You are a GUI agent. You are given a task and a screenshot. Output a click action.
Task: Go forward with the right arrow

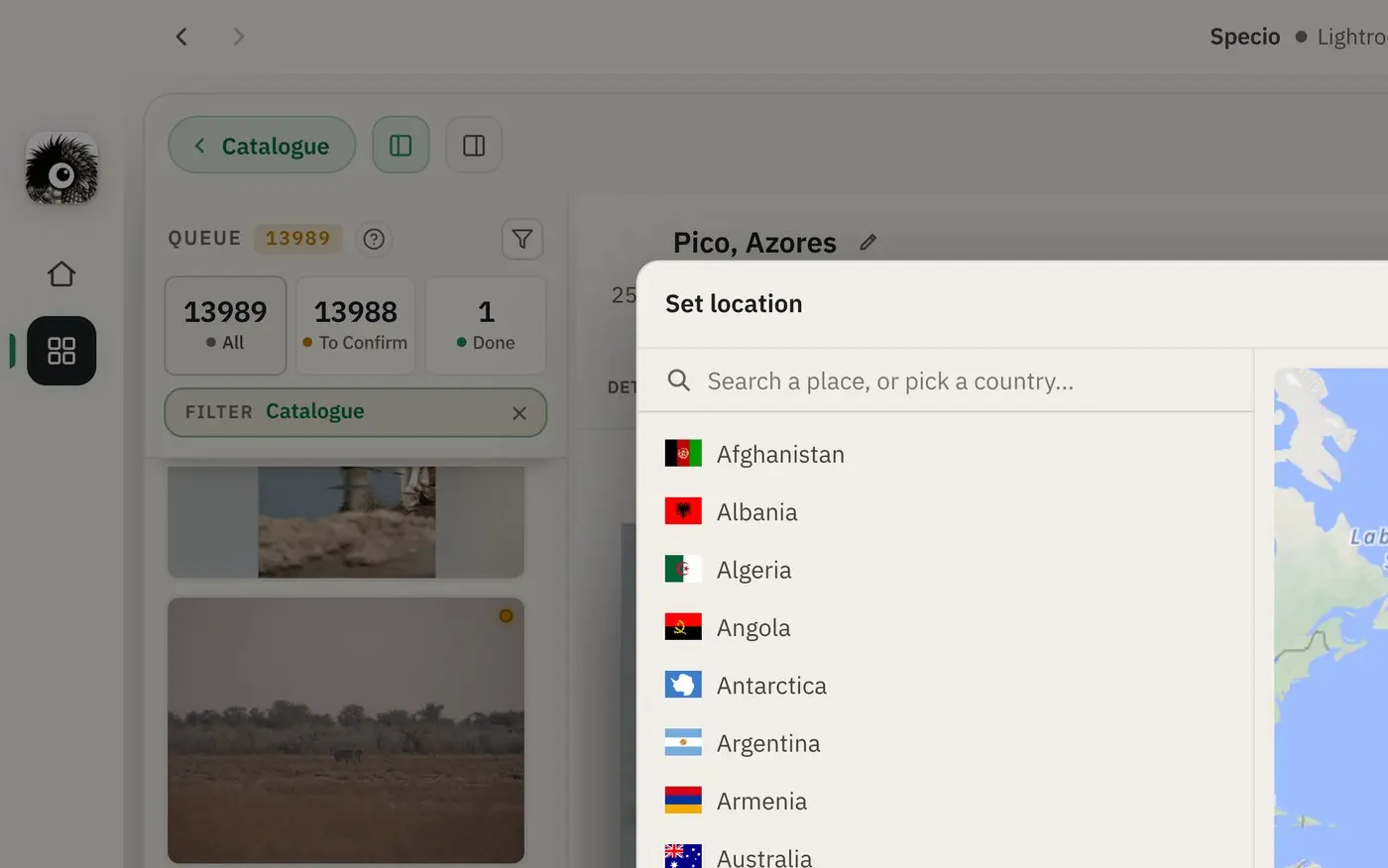[x=238, y=37]
